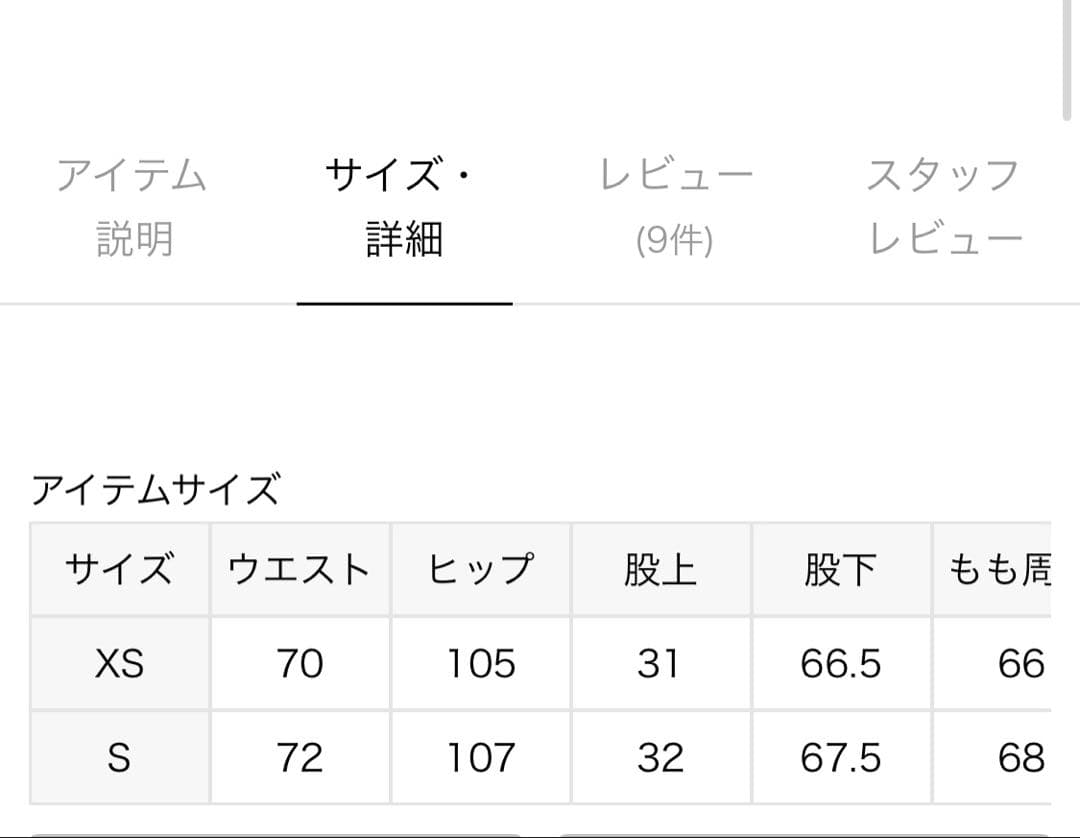Select the XS size row
Viewport: 1080px width, 838px height.
pos(119,663)
